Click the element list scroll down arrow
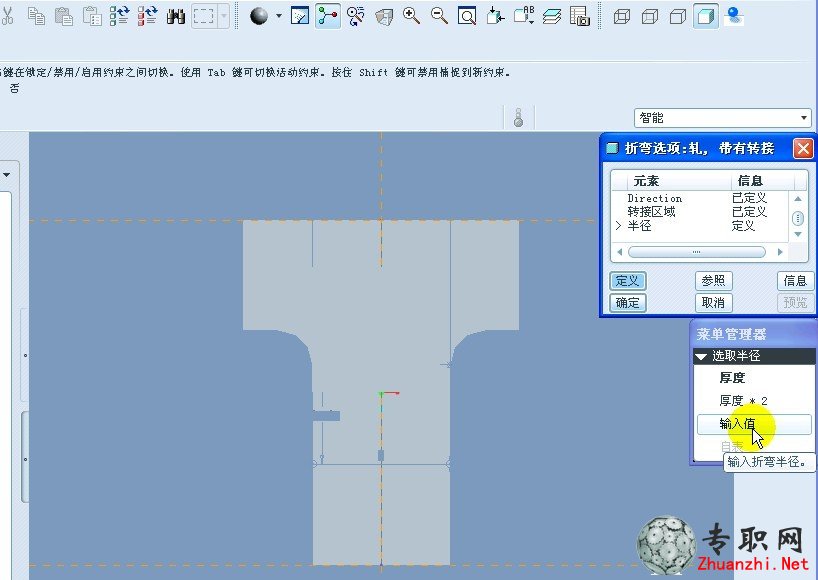 (x=798, y=235)
